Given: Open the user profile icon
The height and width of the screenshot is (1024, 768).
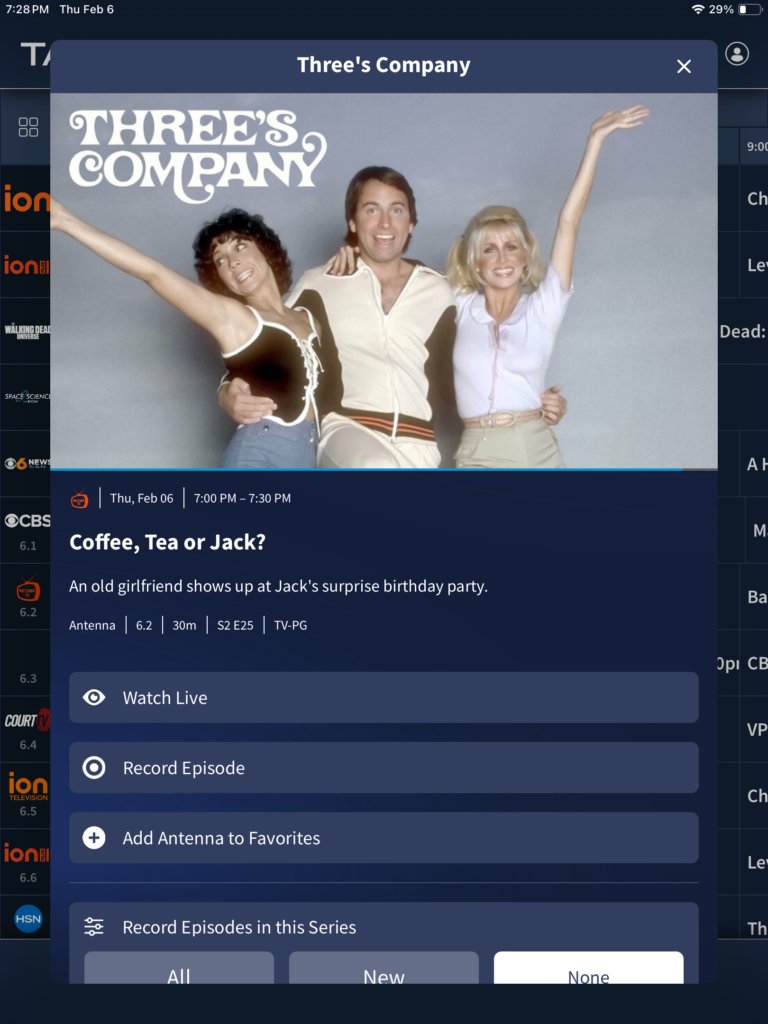Looking at the screenshot, I should click(737, 54).
